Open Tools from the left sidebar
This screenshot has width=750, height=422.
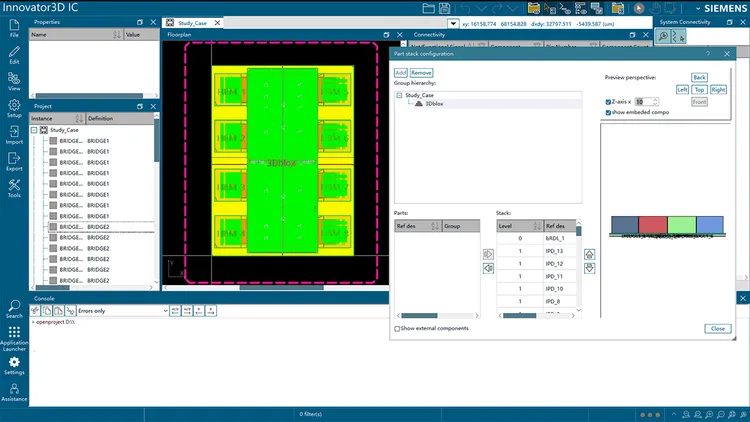14,189
